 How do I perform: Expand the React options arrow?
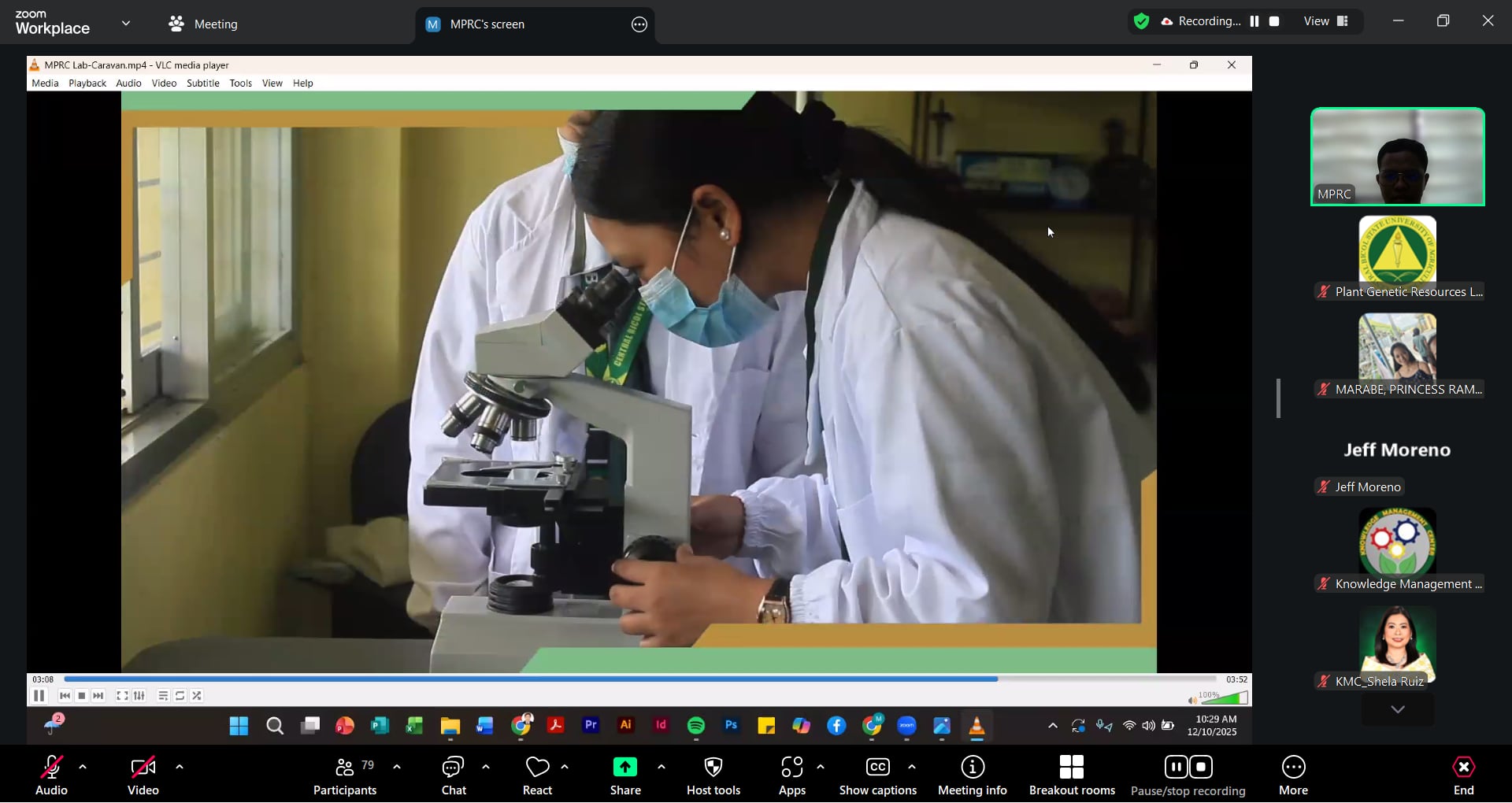pyautogui.click(x=565, y=767)
